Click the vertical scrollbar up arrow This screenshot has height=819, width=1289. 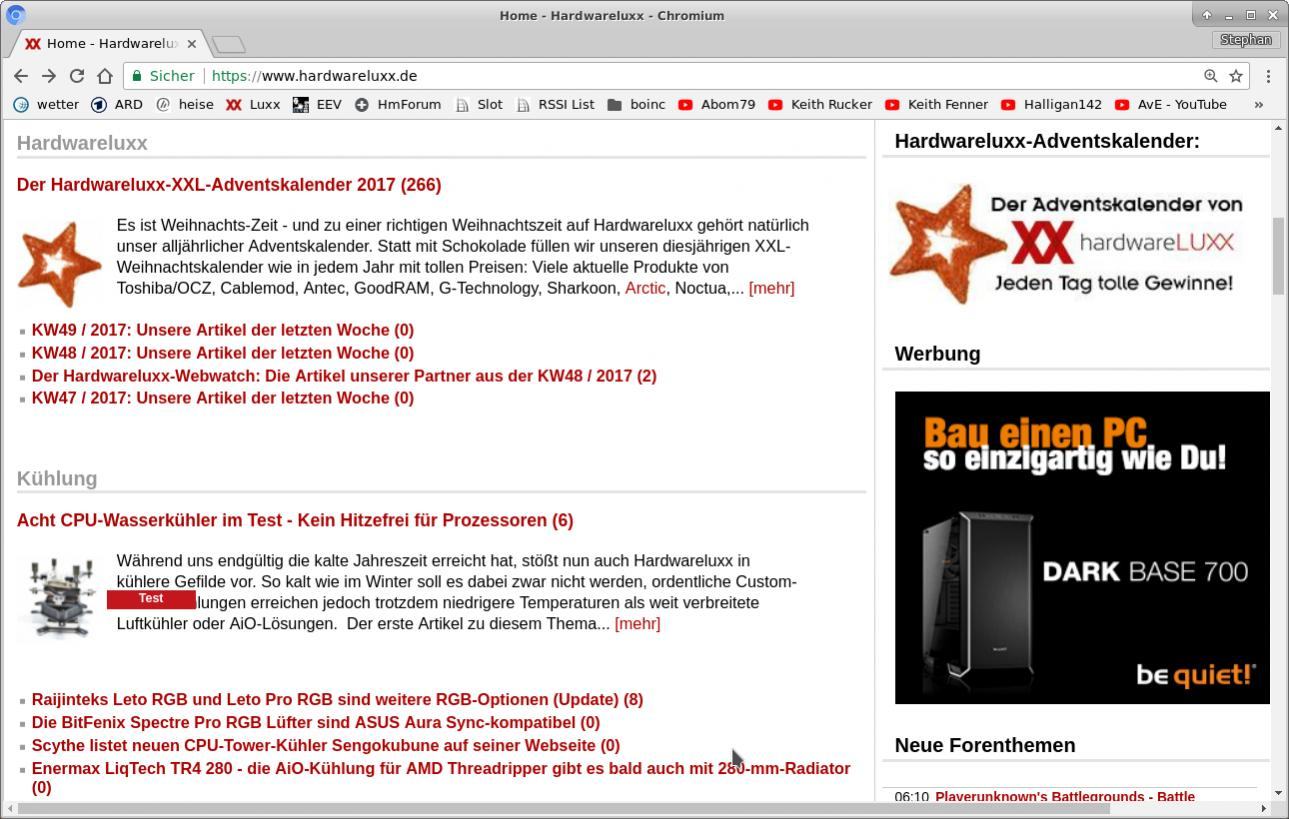click(x=1279, y=128)
